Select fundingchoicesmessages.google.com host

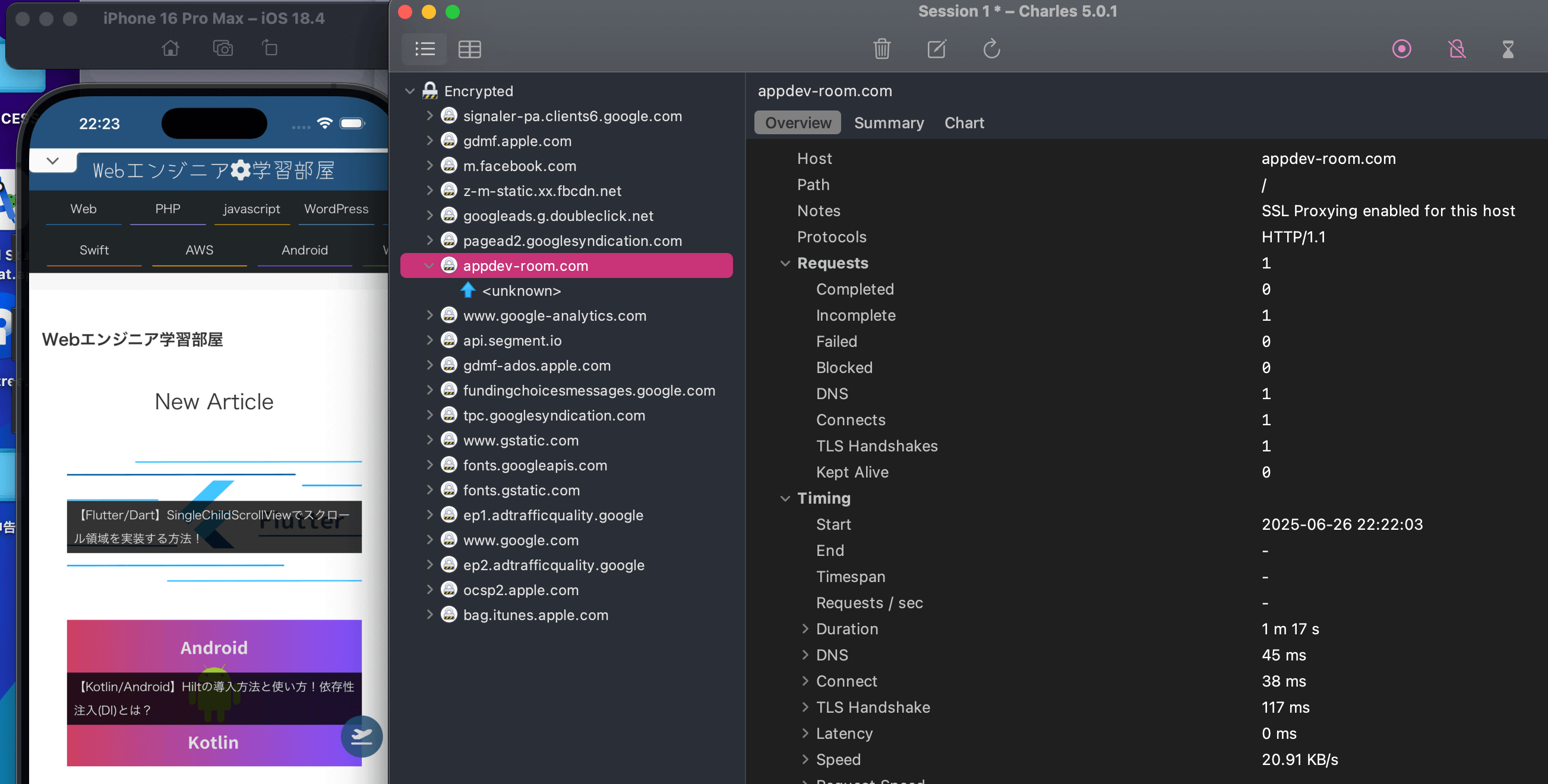pos(589,390)
